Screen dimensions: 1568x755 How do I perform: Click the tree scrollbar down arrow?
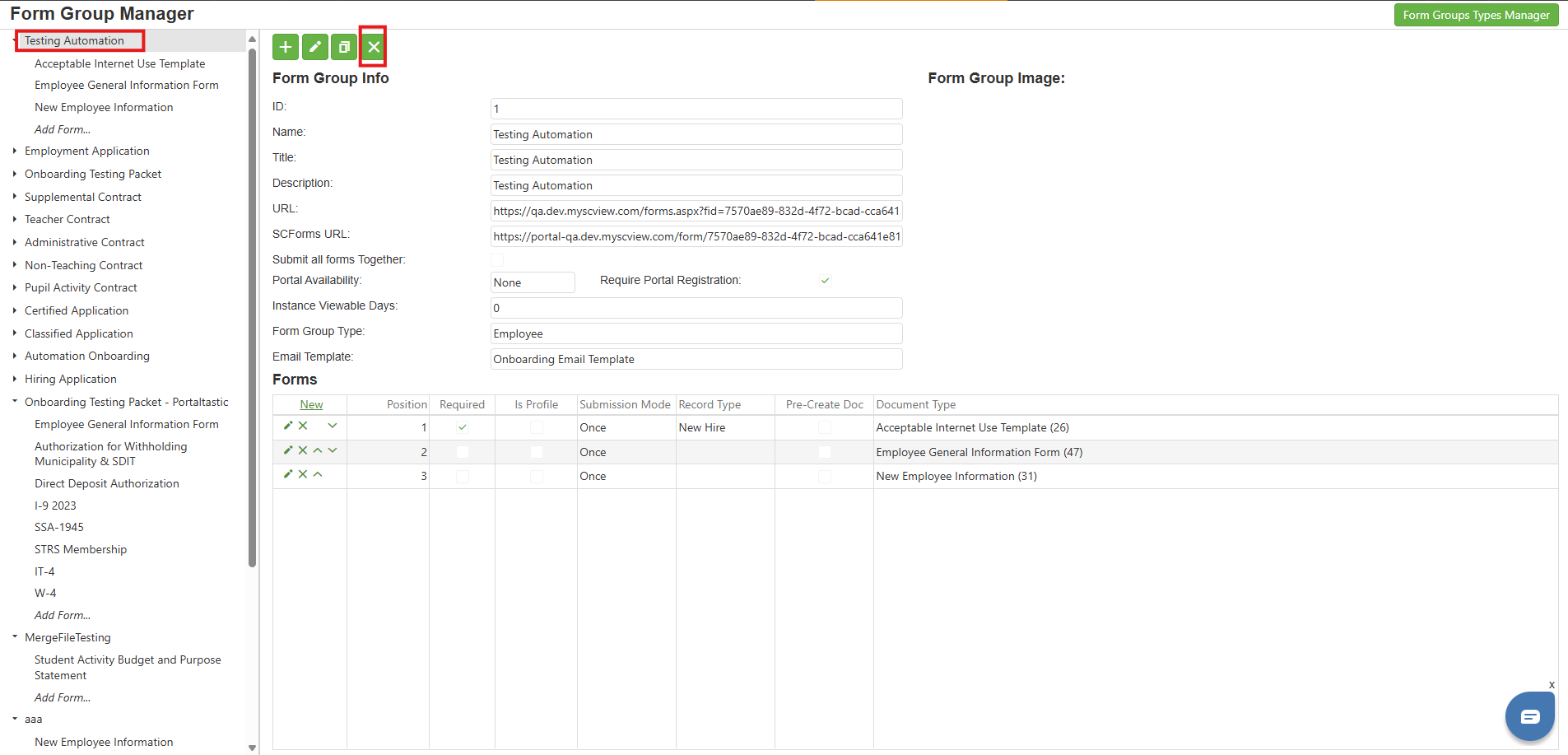pyautogui.click(x=252, y=748)
